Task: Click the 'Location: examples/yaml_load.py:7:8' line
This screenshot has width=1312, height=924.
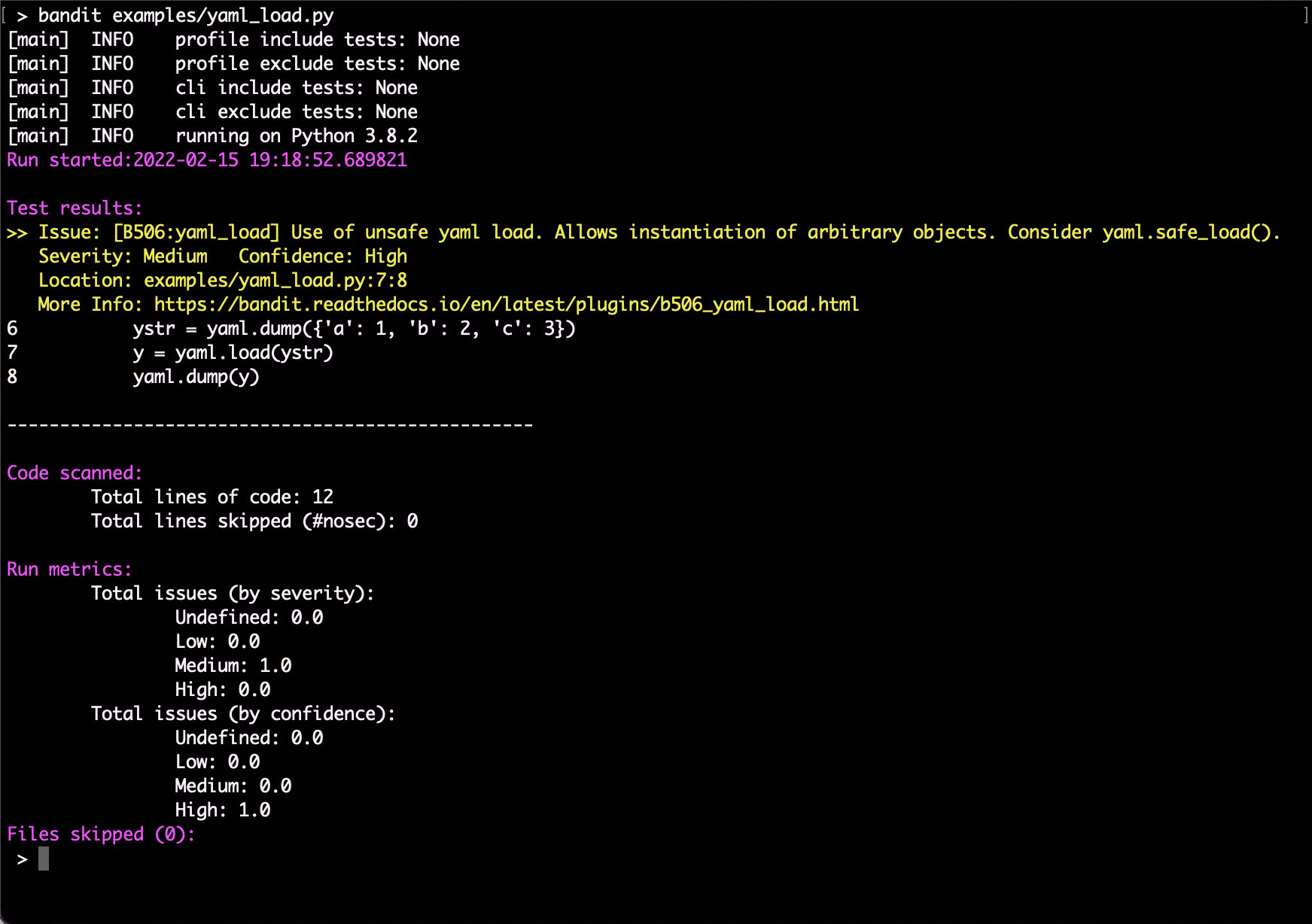Action: (x=223, y=281)
